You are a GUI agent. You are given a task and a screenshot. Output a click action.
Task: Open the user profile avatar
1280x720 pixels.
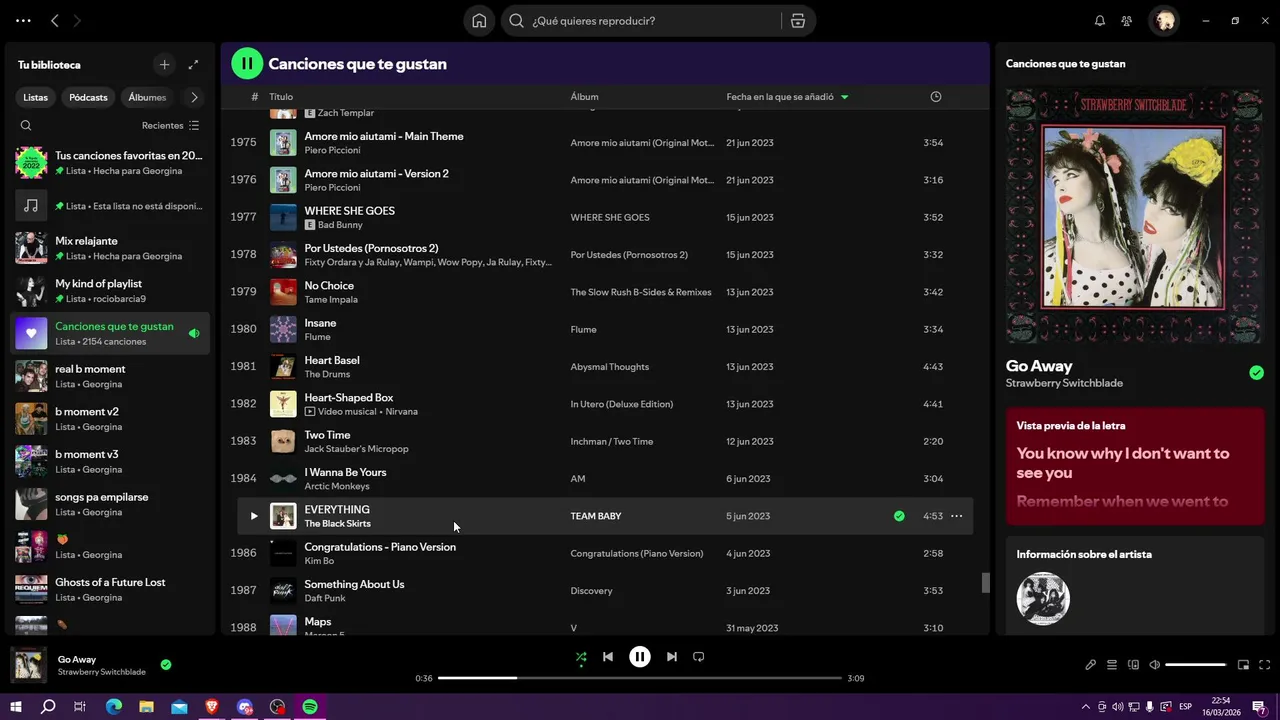click(1164, 20)
